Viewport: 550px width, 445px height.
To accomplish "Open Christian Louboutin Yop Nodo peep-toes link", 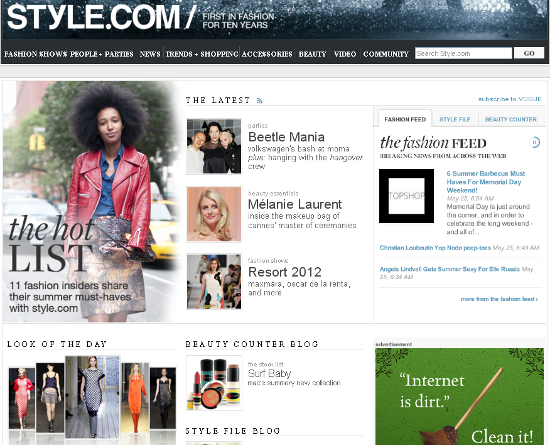I will [x=435, y=248].
